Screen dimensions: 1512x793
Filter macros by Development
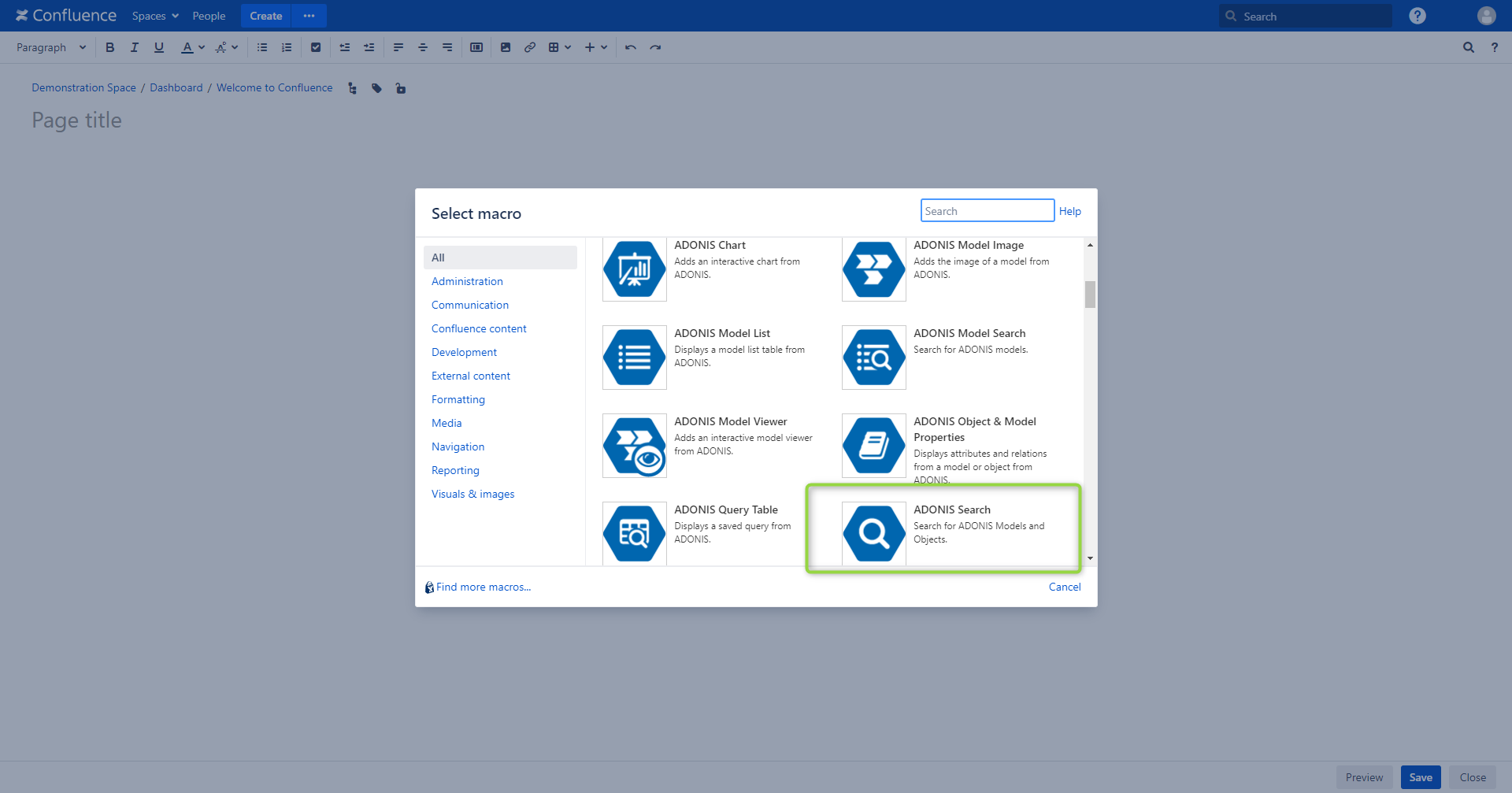pos(464,352)
